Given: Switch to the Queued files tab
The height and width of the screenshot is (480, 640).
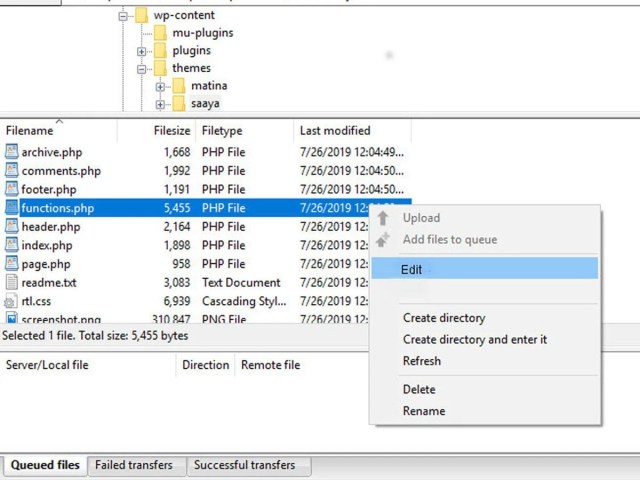Looking at the screenshot, I should click(45, 465).
